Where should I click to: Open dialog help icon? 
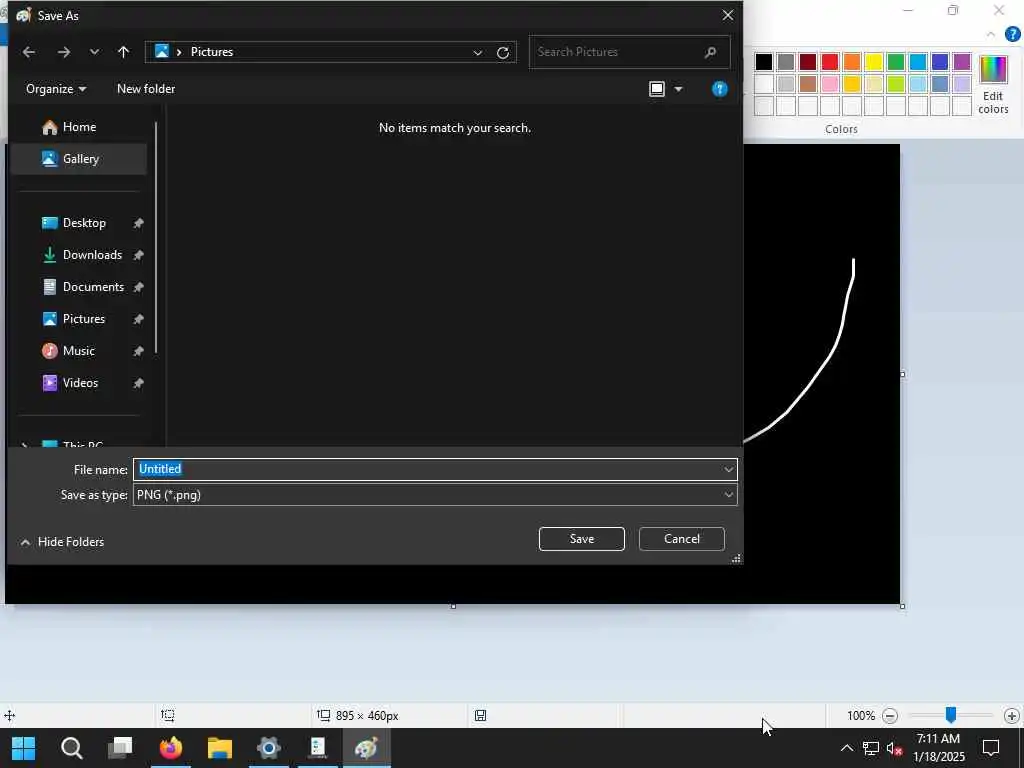click(x=719, y=89)
